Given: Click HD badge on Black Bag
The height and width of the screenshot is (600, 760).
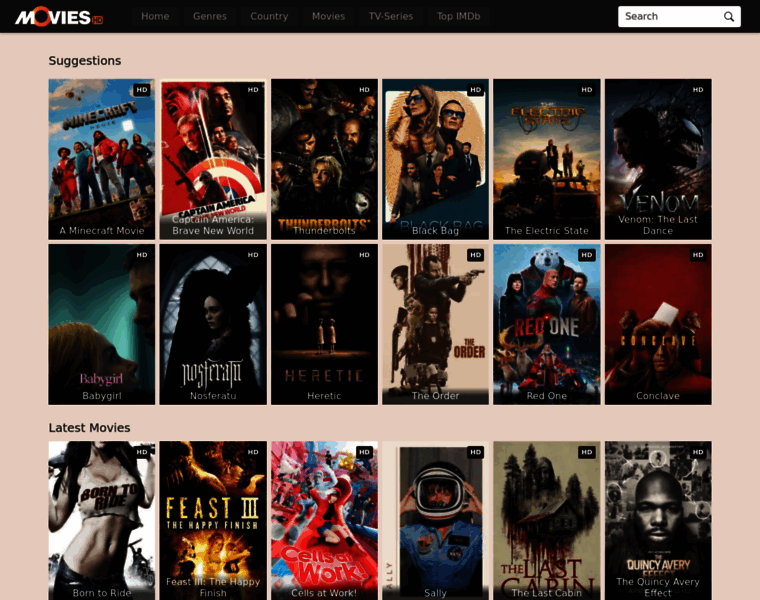Looking at the screenshot, I should coord(475,90).
